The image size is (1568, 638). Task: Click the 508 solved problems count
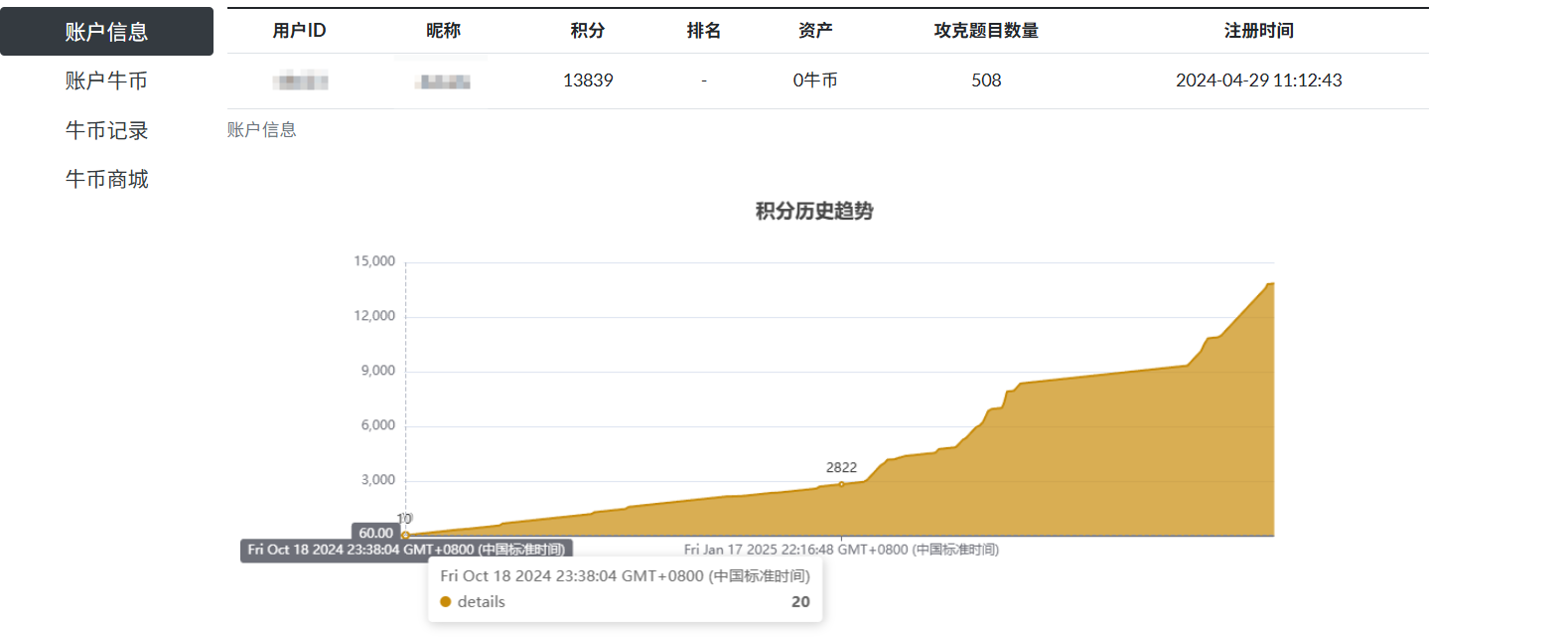point(986,80)
